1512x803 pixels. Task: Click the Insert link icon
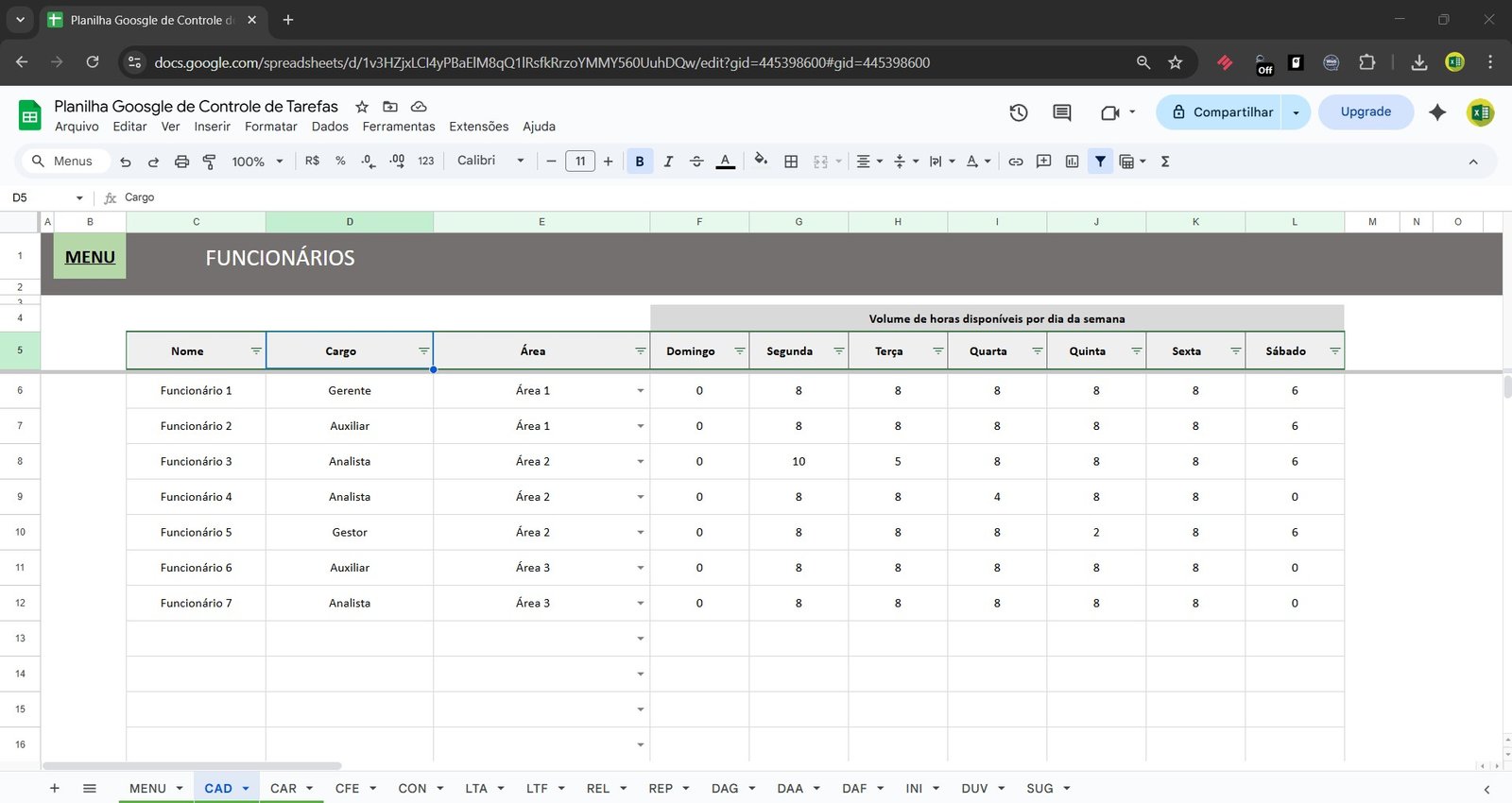click(x=1016, y=162)
